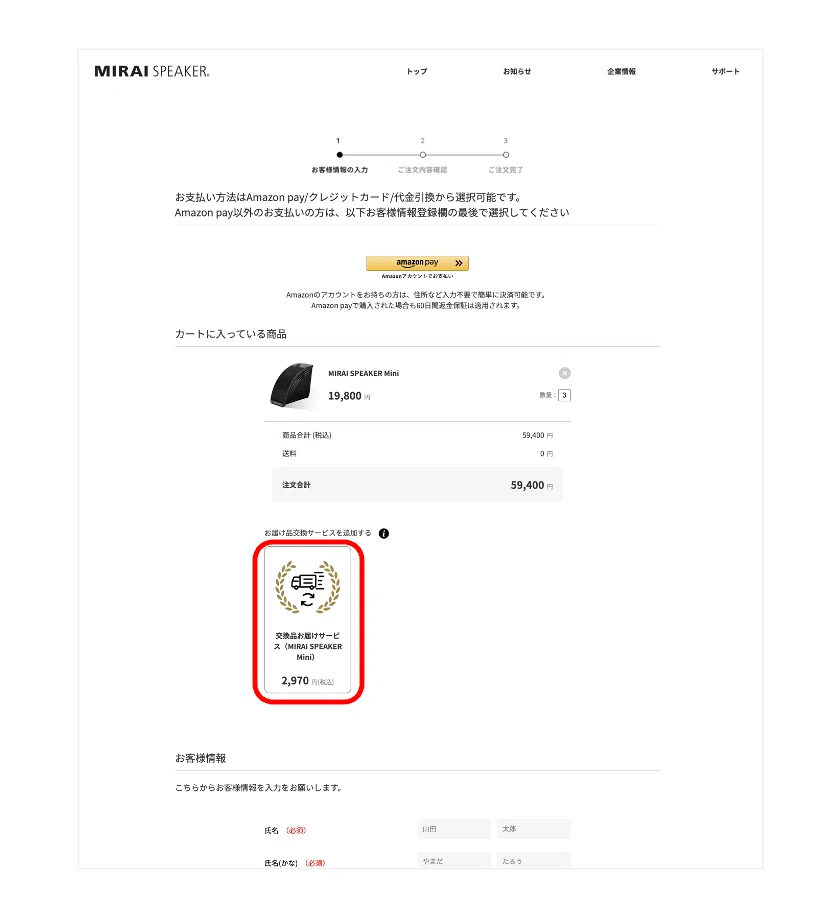
Task: Click the kana last name field やまだ
Action: point(454,861)
